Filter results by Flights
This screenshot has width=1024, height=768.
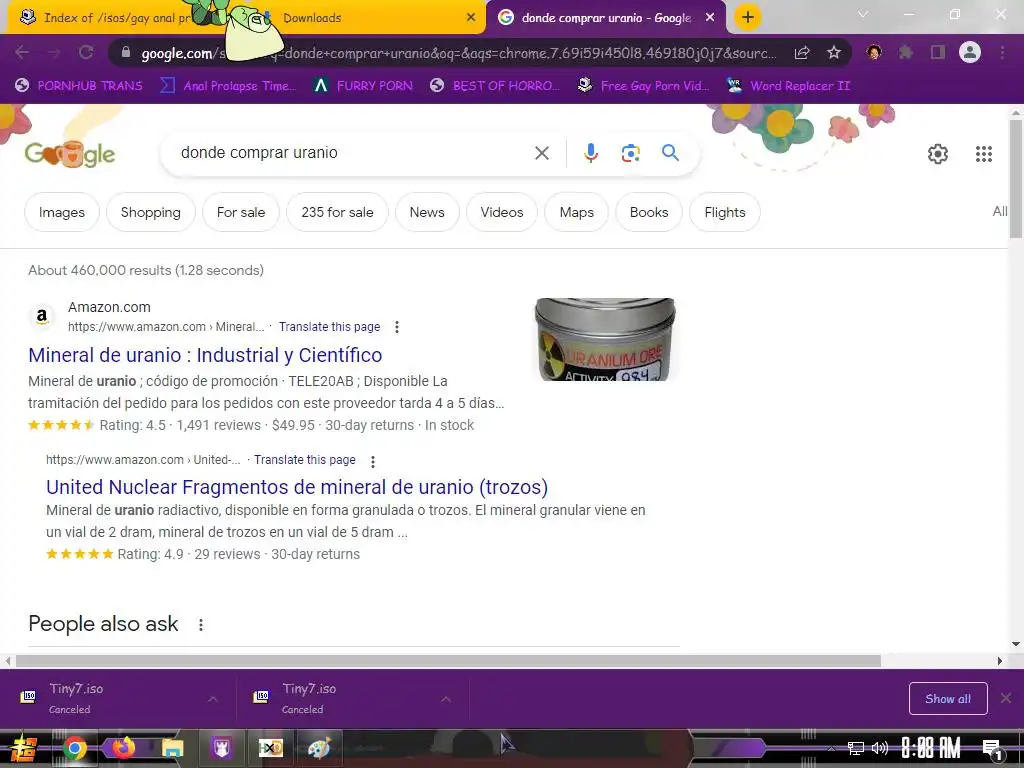[725, 212]
